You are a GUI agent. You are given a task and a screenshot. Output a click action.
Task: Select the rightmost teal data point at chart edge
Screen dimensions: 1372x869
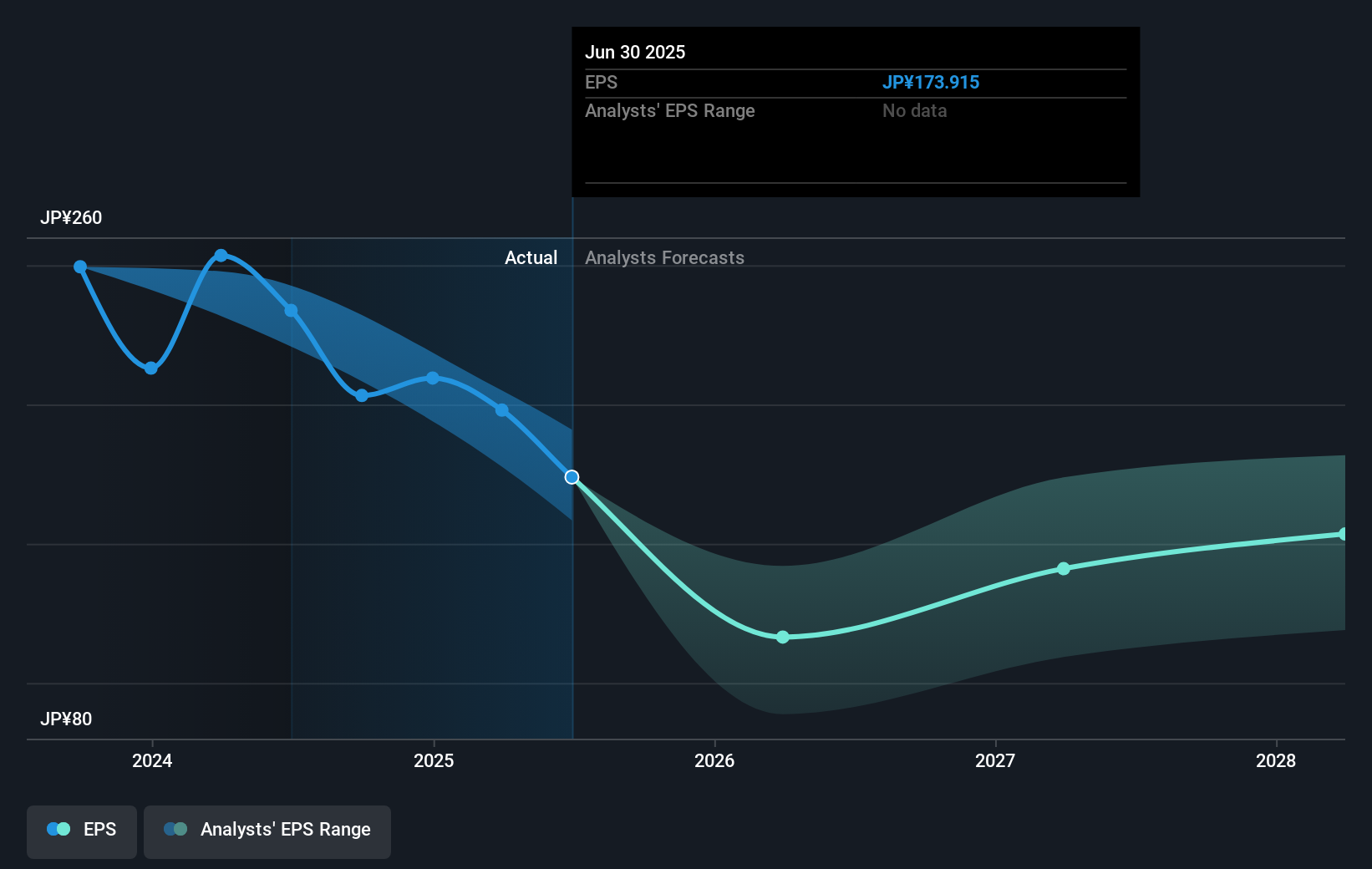click(x=1342, y=533)
